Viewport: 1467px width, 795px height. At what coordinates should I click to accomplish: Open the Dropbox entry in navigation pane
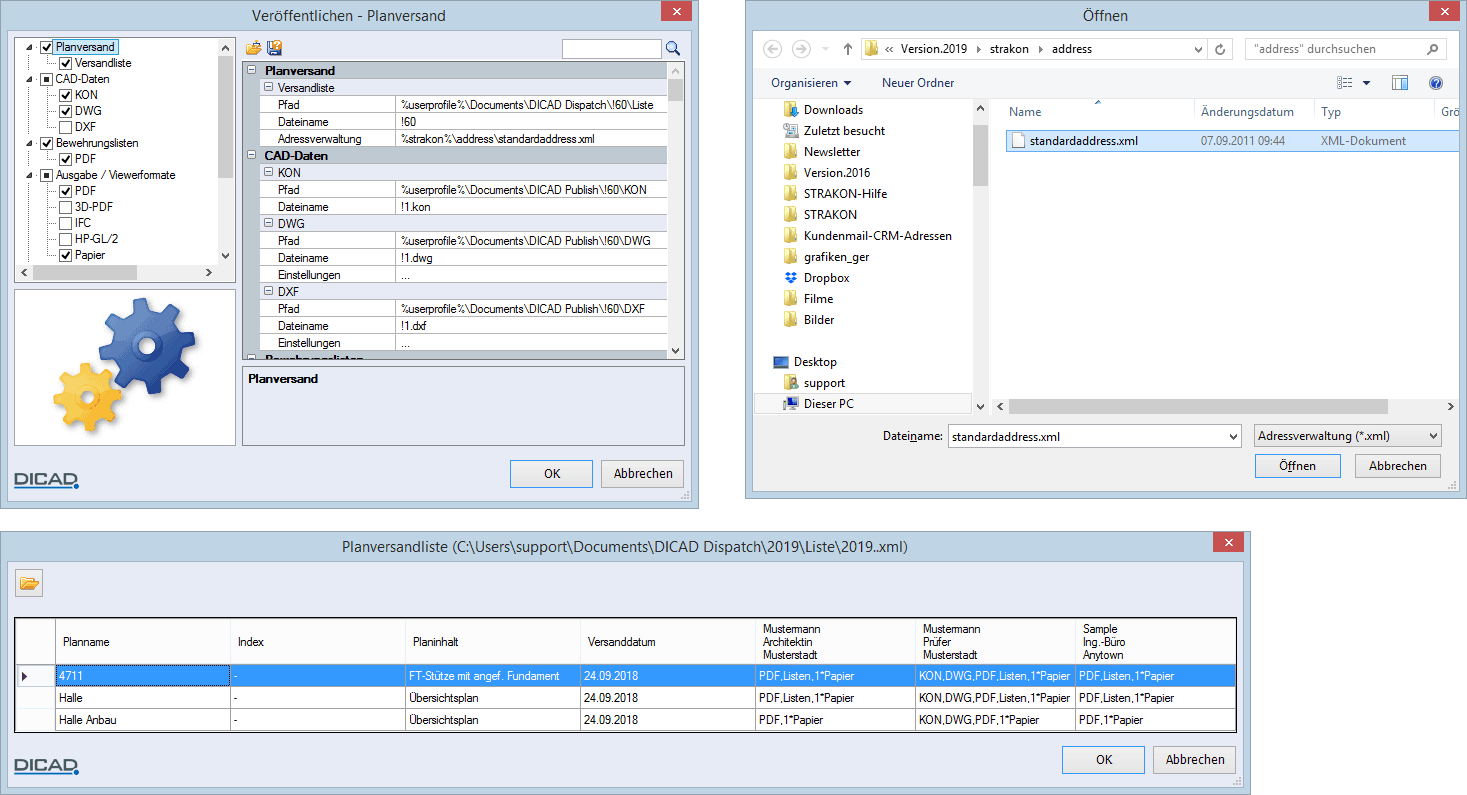click(817, 278)
